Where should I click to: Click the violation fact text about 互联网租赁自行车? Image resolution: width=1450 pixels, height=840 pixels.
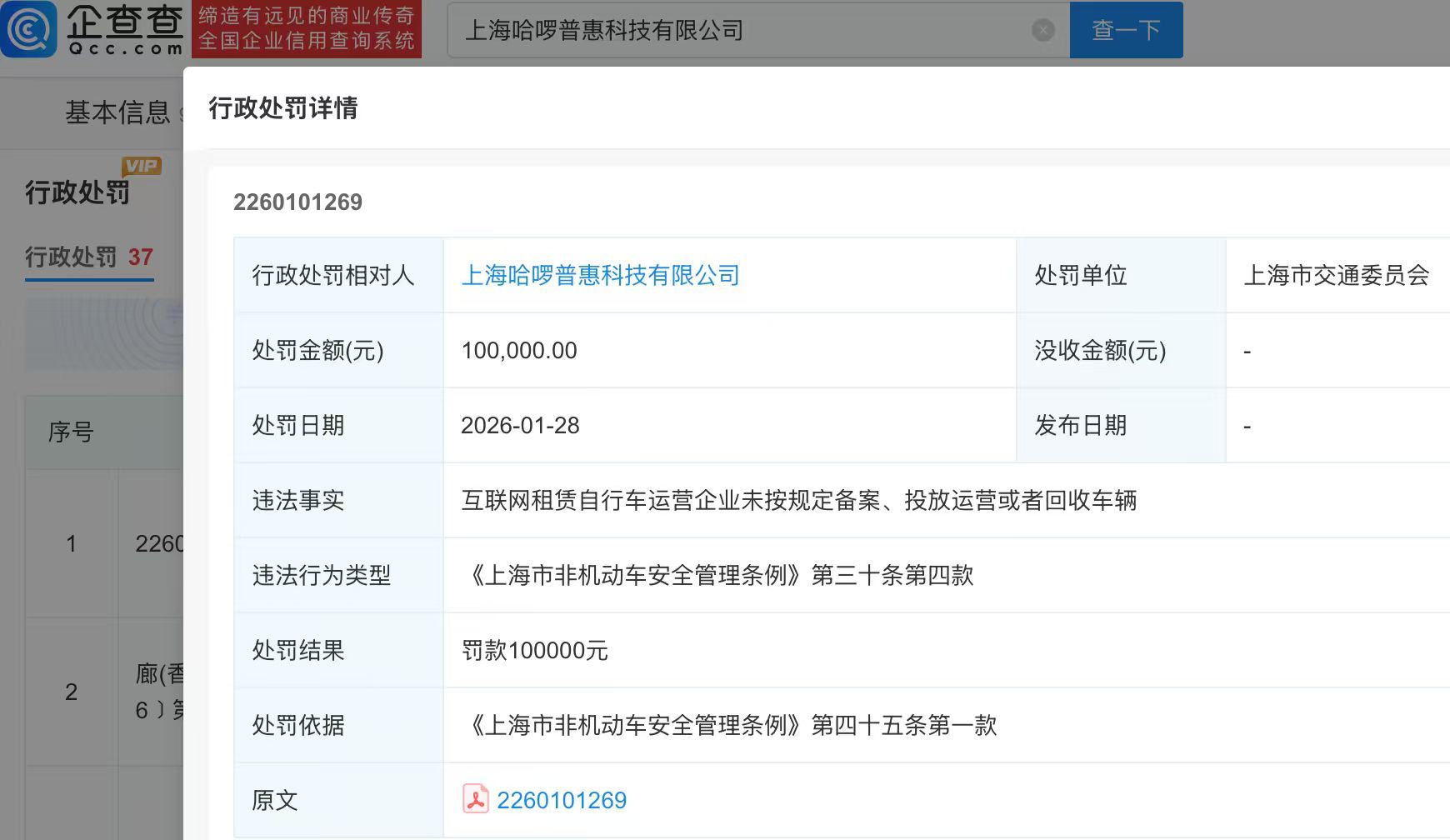click(x=799, y=500)
